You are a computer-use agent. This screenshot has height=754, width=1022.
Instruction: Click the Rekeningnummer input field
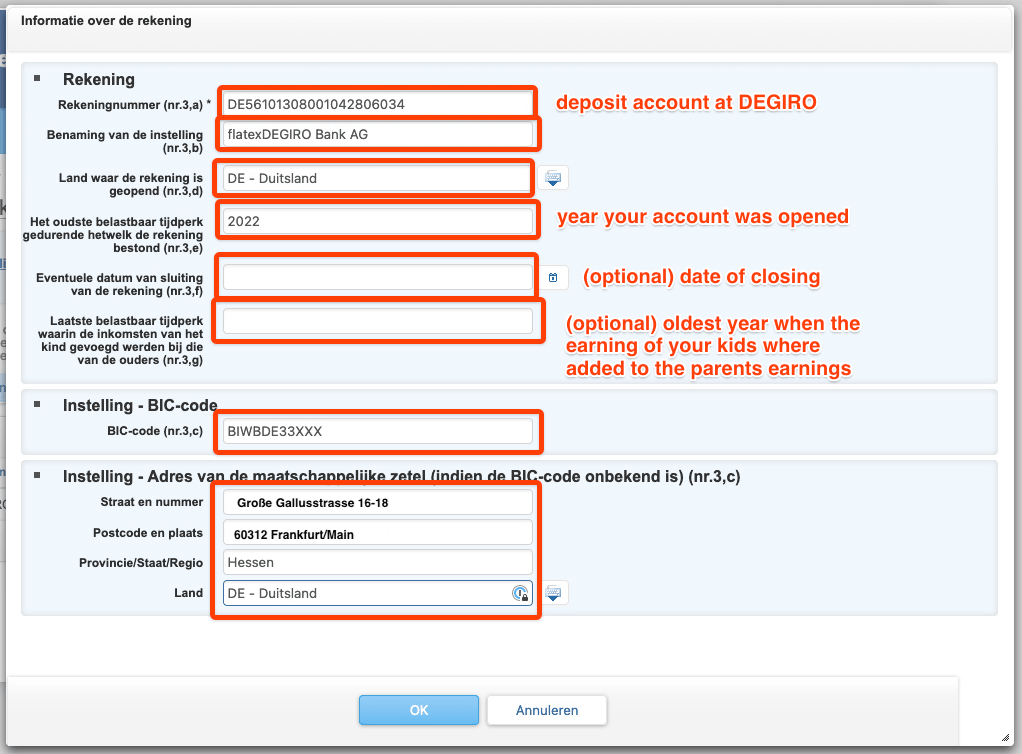[x=377, y=103]
